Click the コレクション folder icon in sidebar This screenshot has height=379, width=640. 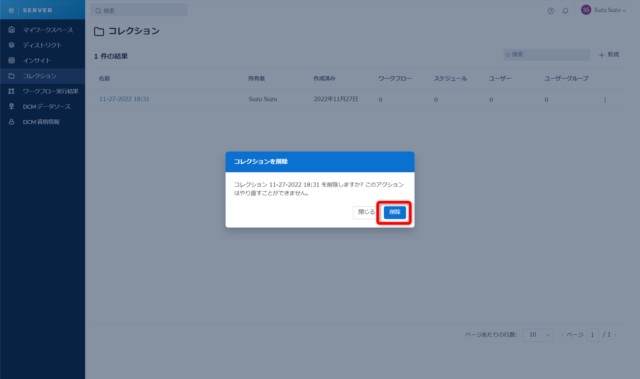coord(11,76)
